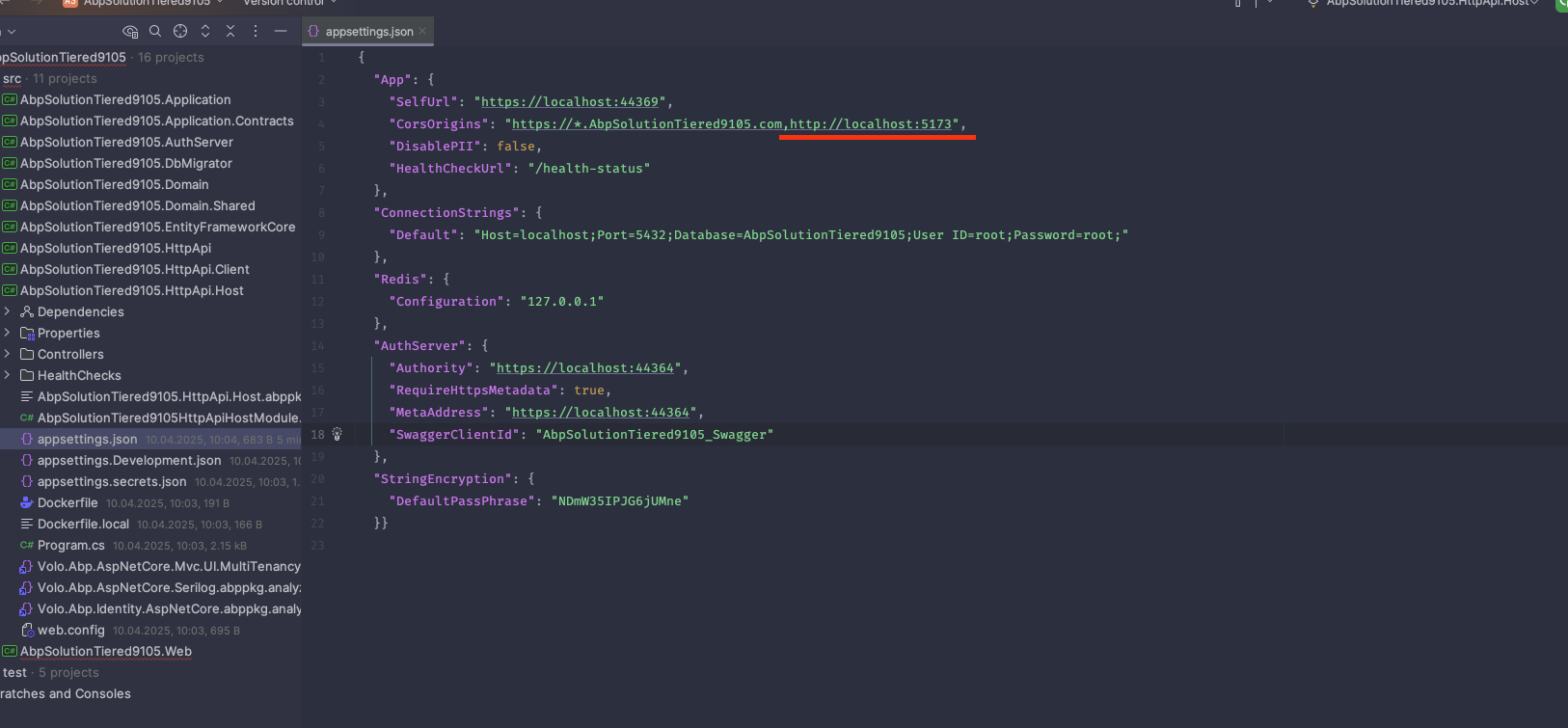1568x728 pixels.
Task: Expand the HealthChecks folder
Action: click(8, 375)
